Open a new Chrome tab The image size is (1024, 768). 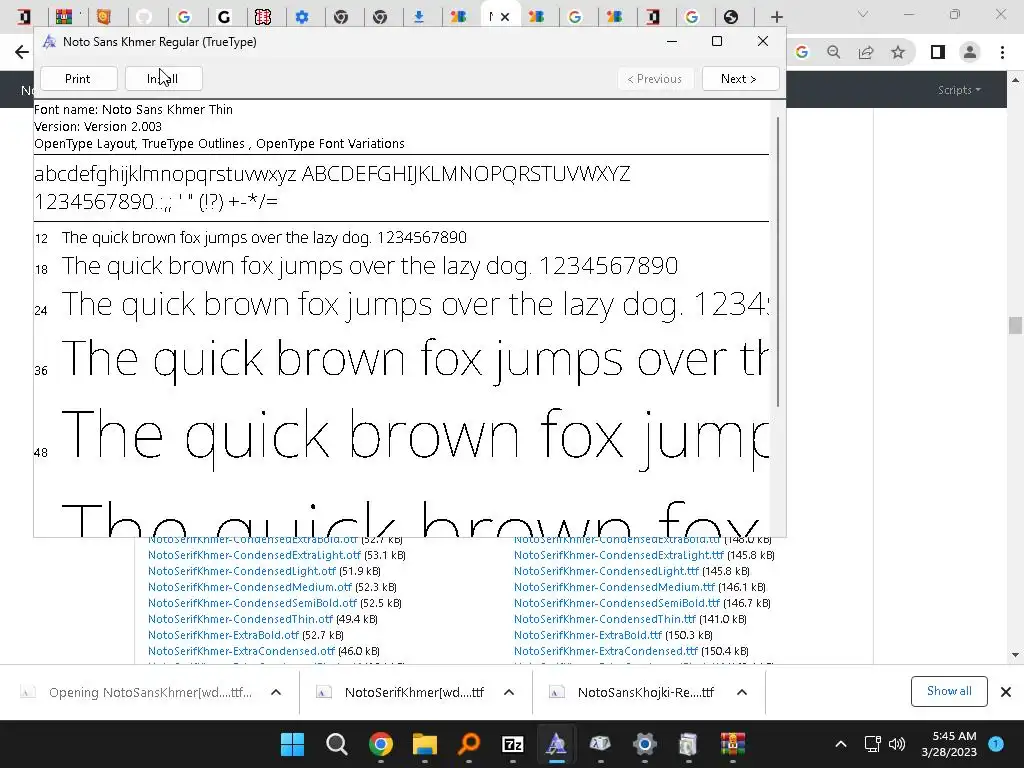tap(776, 17)
